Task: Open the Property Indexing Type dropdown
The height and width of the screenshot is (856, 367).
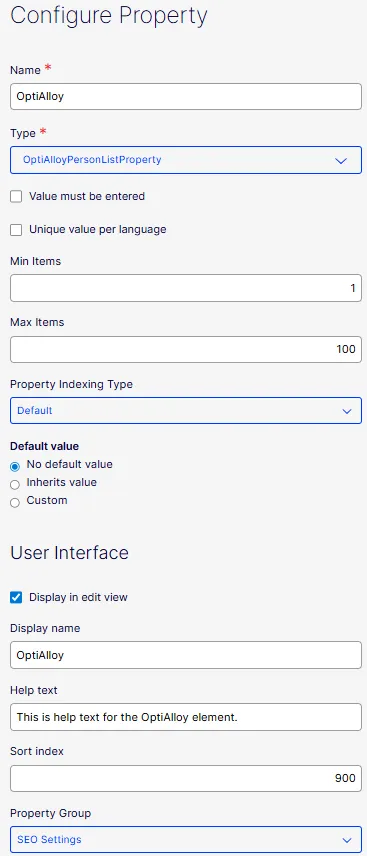Action: click(186, 411)
